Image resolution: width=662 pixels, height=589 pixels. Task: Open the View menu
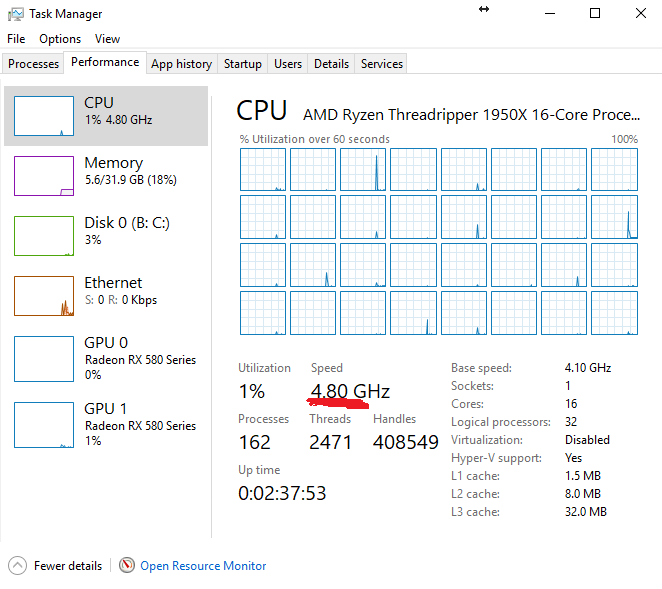click(x=107, y=39)
